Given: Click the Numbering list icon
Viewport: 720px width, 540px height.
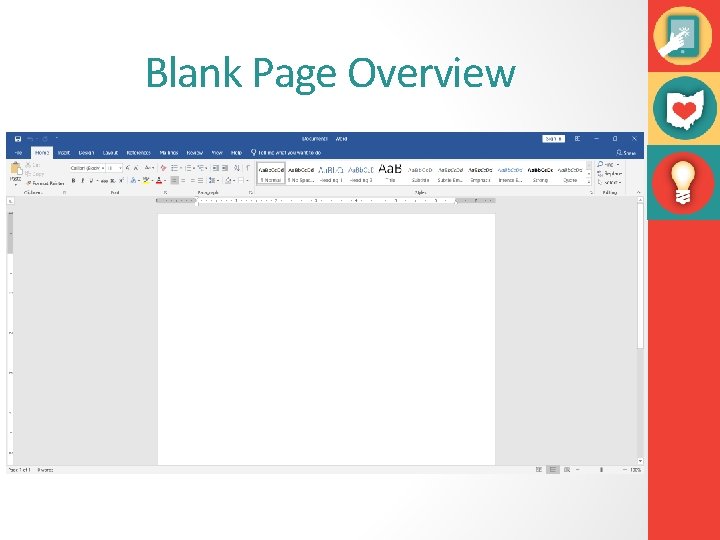Looking at the screenshot, I should tap(190, 168).
